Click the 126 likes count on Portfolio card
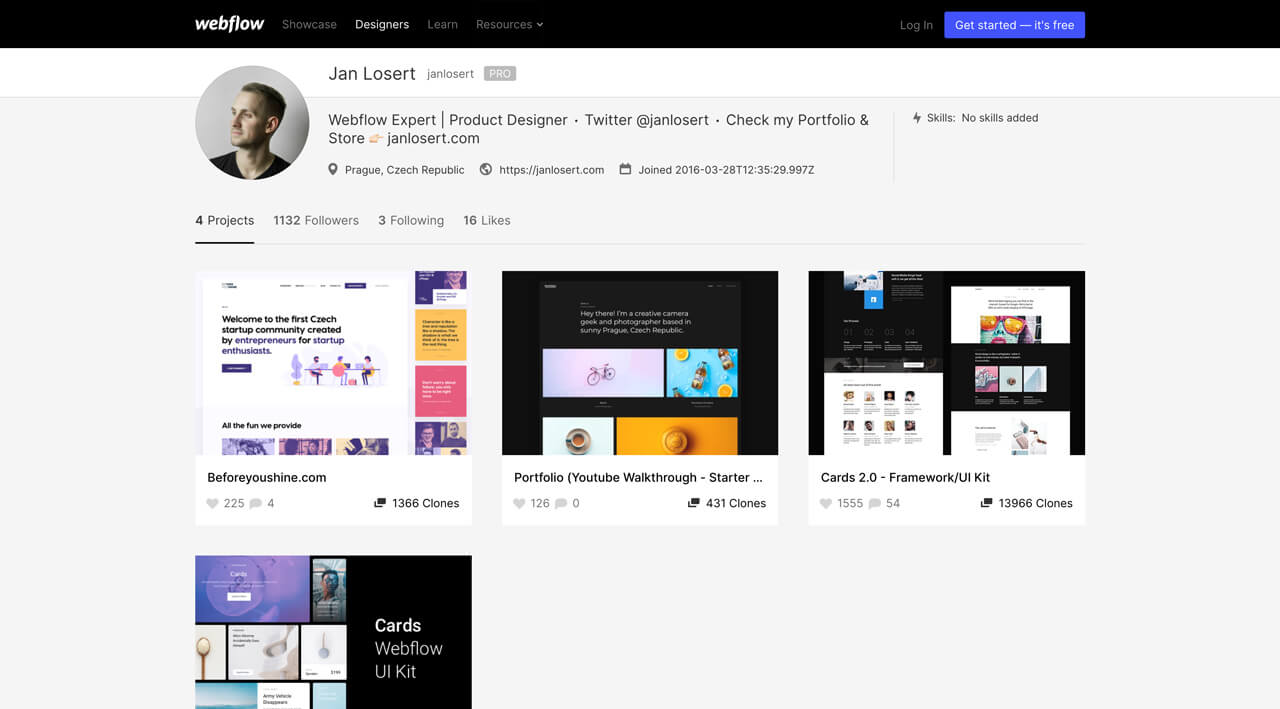Viewport: 1280px width, 709px height. [x=540, y=503]
